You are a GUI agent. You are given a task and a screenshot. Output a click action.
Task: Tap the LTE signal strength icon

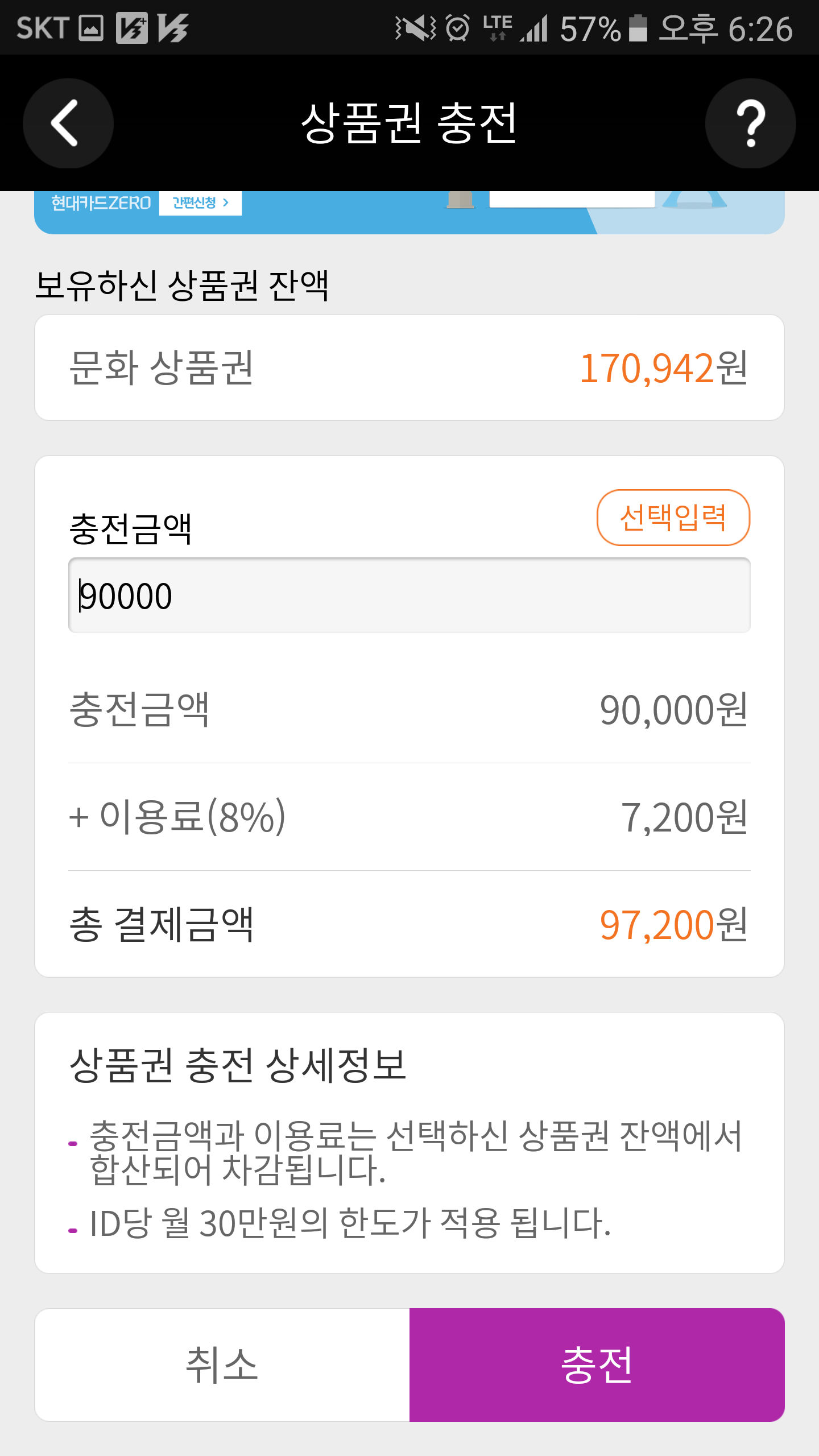point(535,28)
